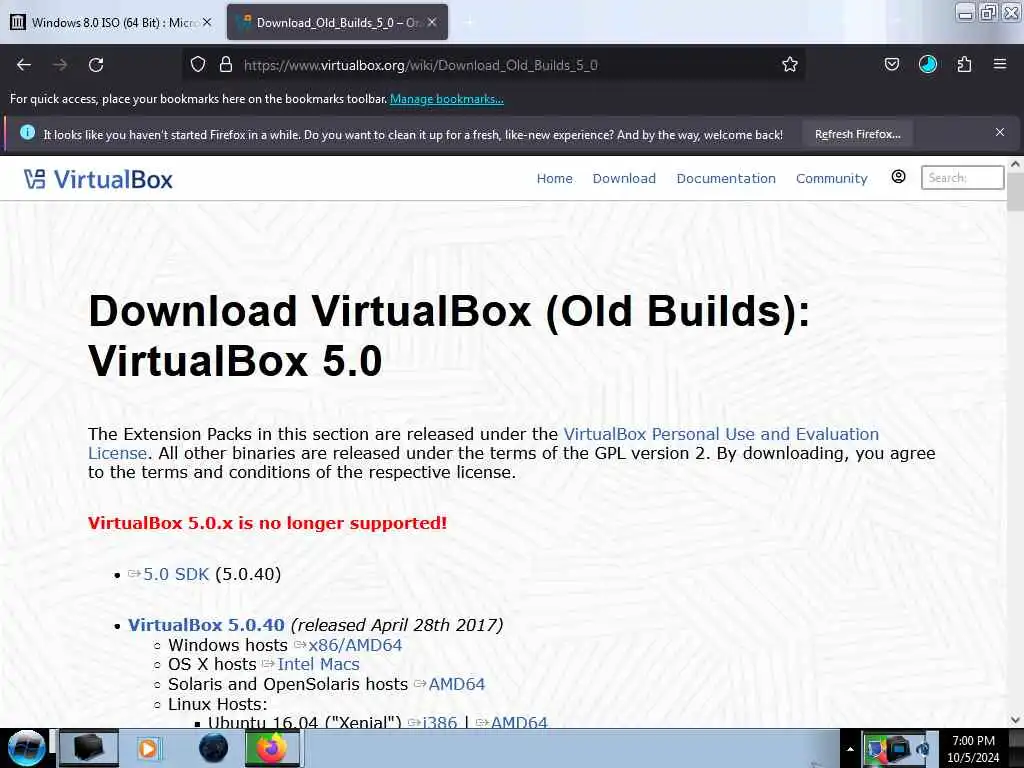Open the Pocket save icon
Image resolution: width=1024 pixels, height=768 pixels.
point(891,64)
